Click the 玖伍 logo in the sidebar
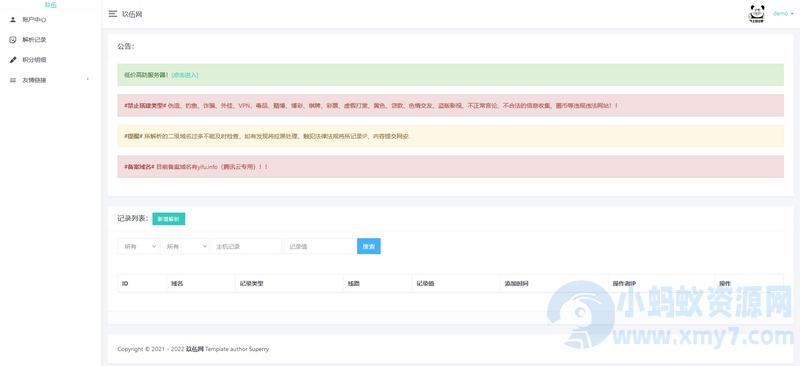Viewport: 800px width, 366px height. pyautogui.click(x=51, y=5)
